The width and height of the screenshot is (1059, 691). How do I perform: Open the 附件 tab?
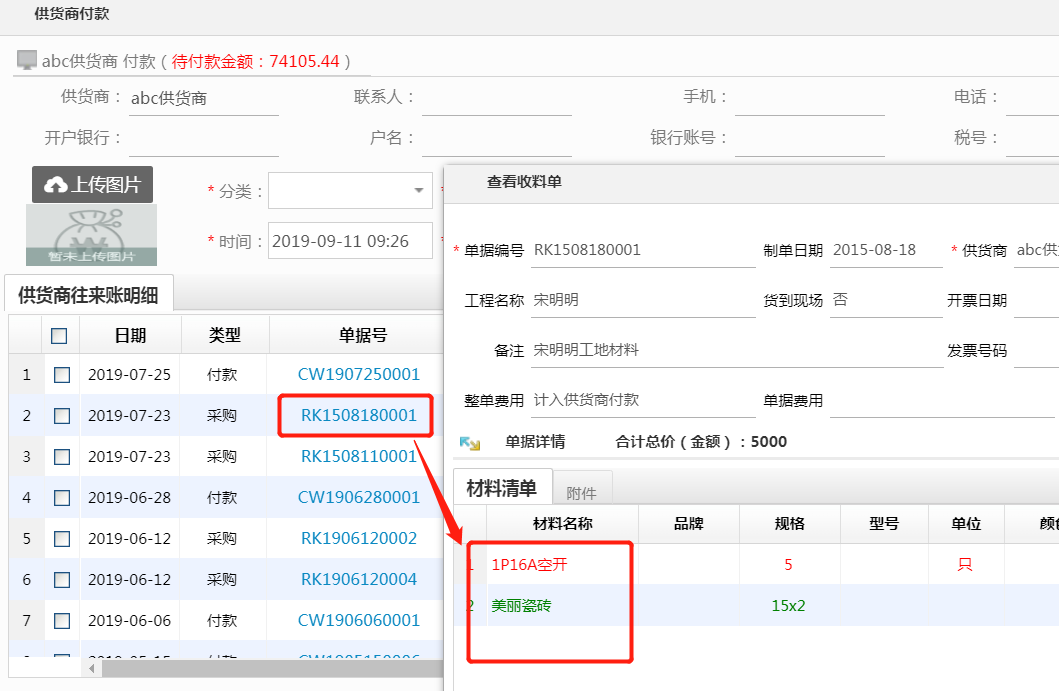[581, 492]
